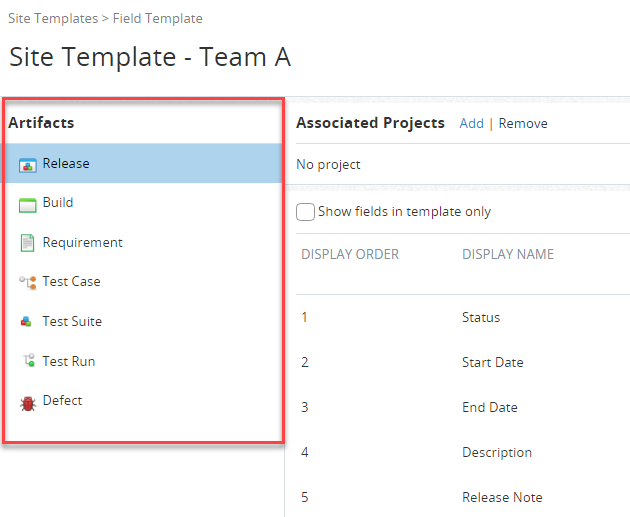
Task: Select the Release Note field row
Action: [502, 497]
